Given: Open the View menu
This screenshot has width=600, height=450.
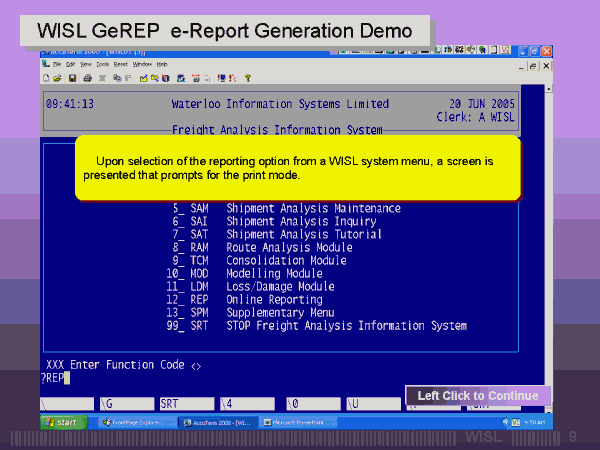Looking at the screenshot, I should [88, 64].
